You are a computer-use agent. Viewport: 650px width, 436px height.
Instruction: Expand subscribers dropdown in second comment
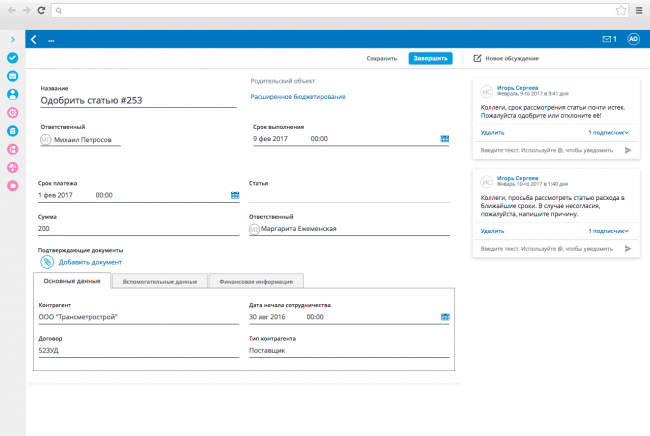pos(608,231)
